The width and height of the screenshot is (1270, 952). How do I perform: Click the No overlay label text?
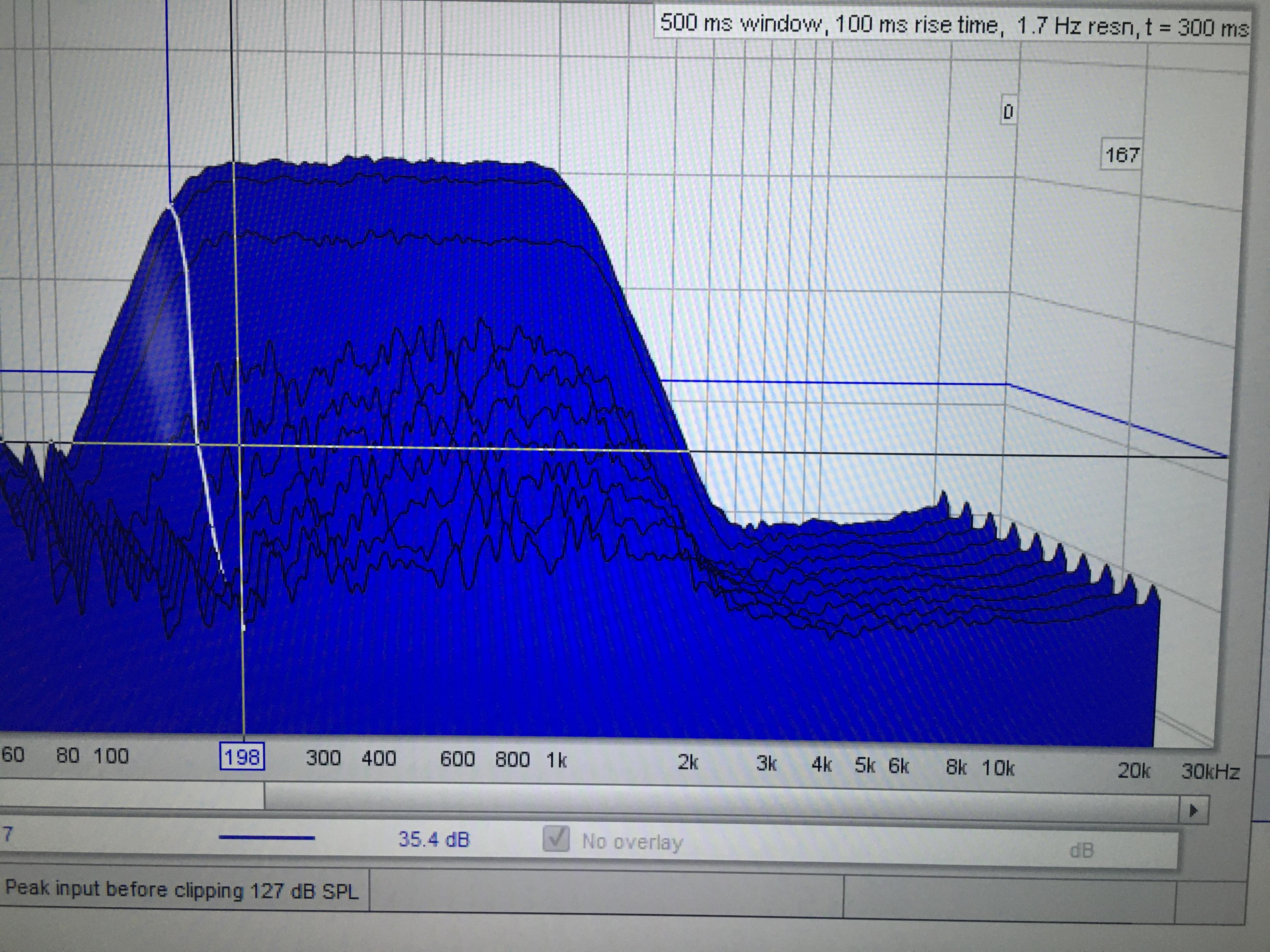pyautogui.click(x=632, y=841)
